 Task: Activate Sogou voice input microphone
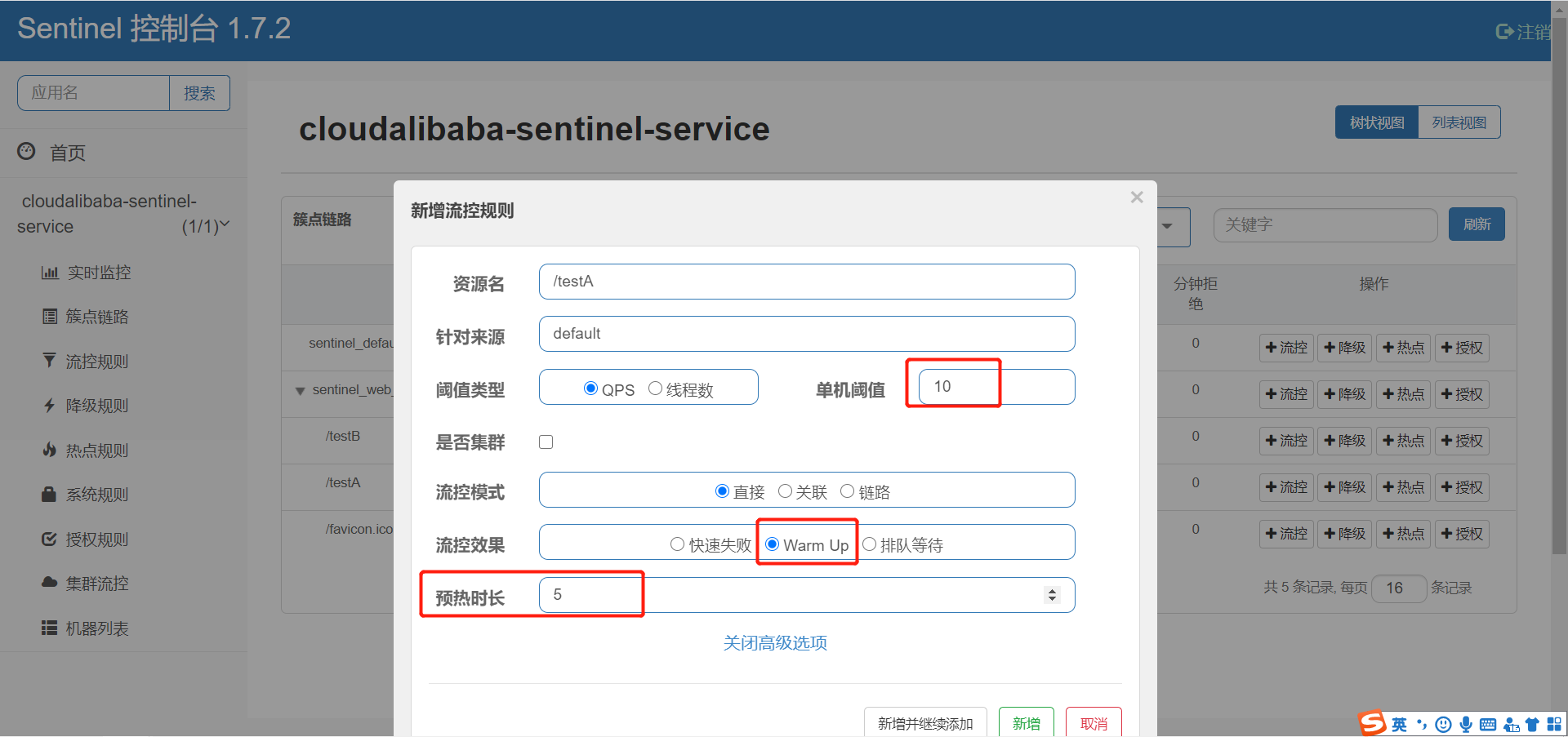point(1466,724)
